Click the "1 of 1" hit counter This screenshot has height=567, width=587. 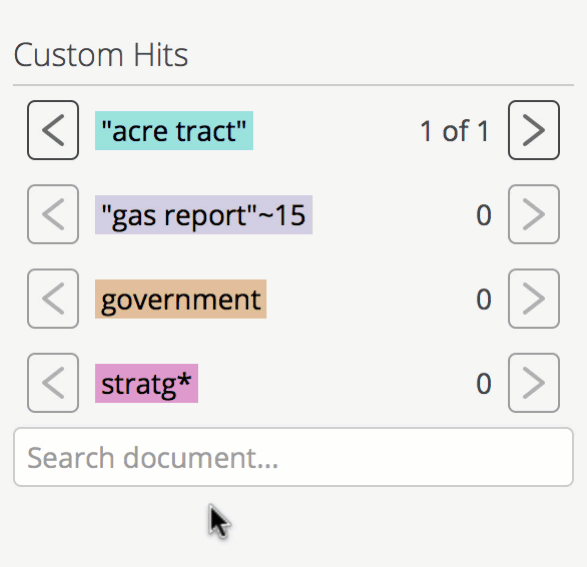point(454,131)
